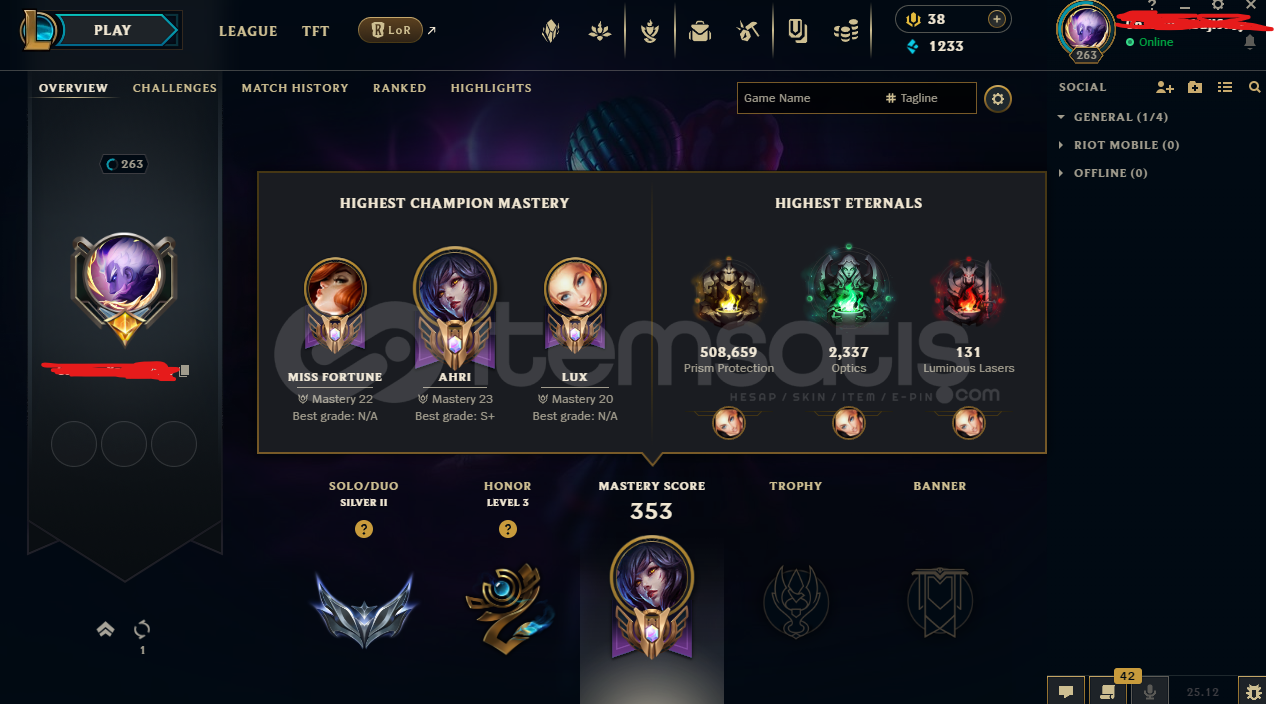Click the Play button

112,30
